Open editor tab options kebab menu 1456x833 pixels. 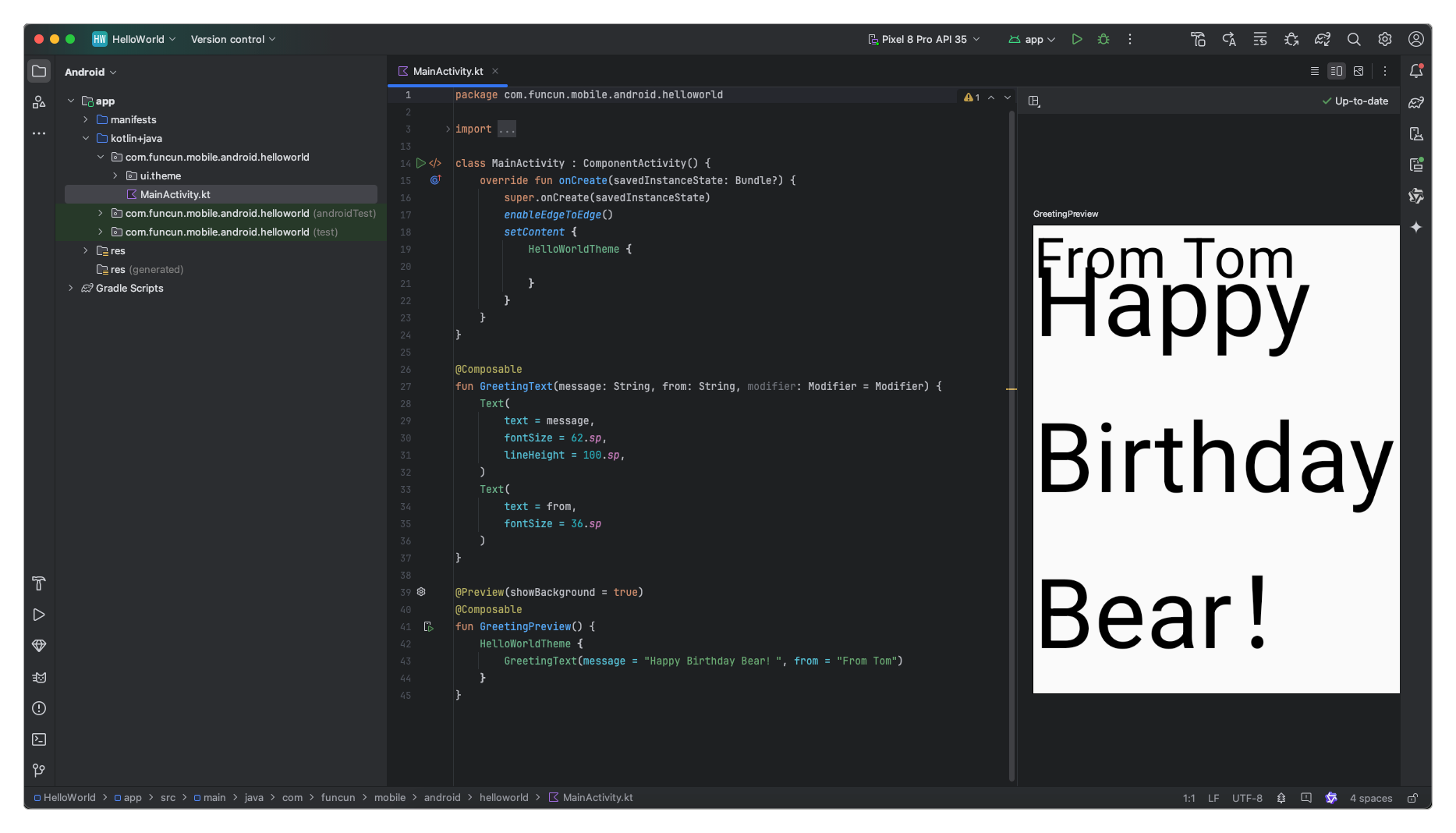click(x=1385, y=71)
